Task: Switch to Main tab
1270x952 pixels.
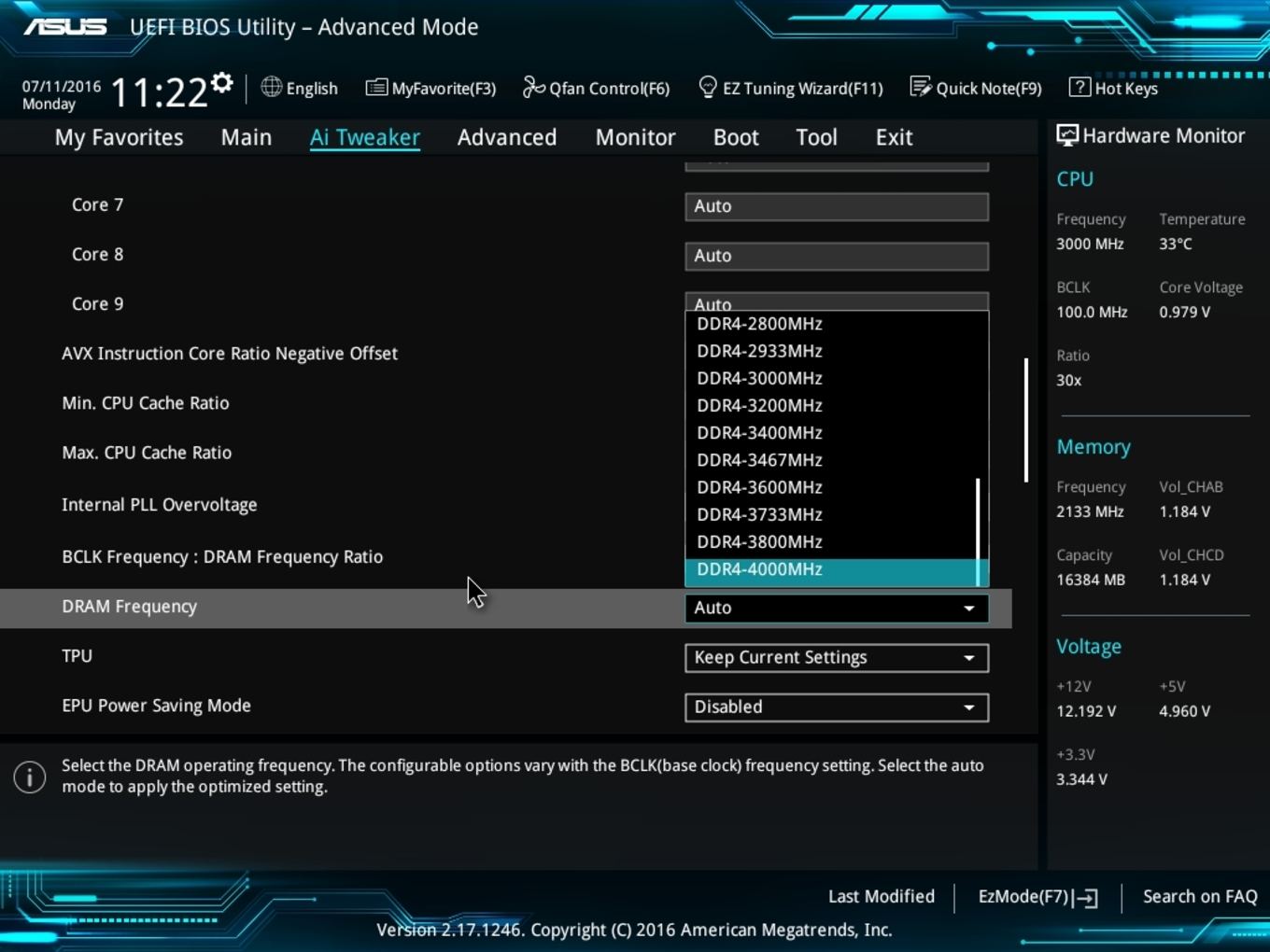Action: pos(247,137)
